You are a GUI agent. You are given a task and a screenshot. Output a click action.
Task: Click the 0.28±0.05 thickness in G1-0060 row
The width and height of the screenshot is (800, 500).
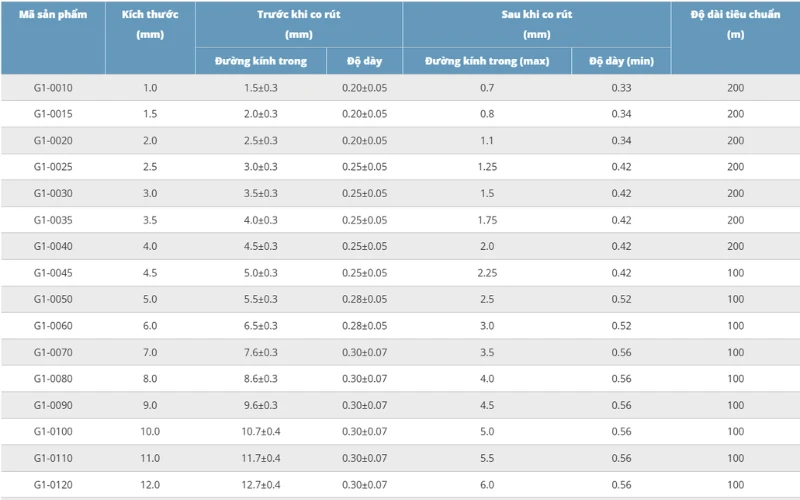point(364,326)
